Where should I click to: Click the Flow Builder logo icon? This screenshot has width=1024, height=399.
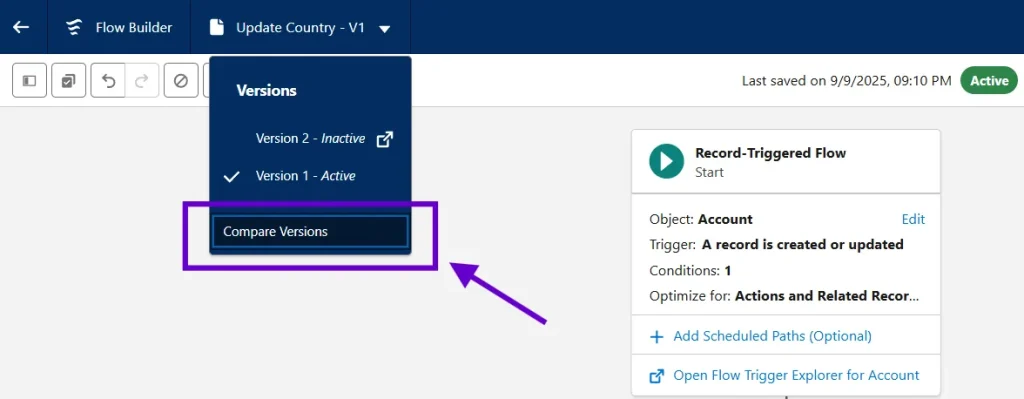pos(74,27)
